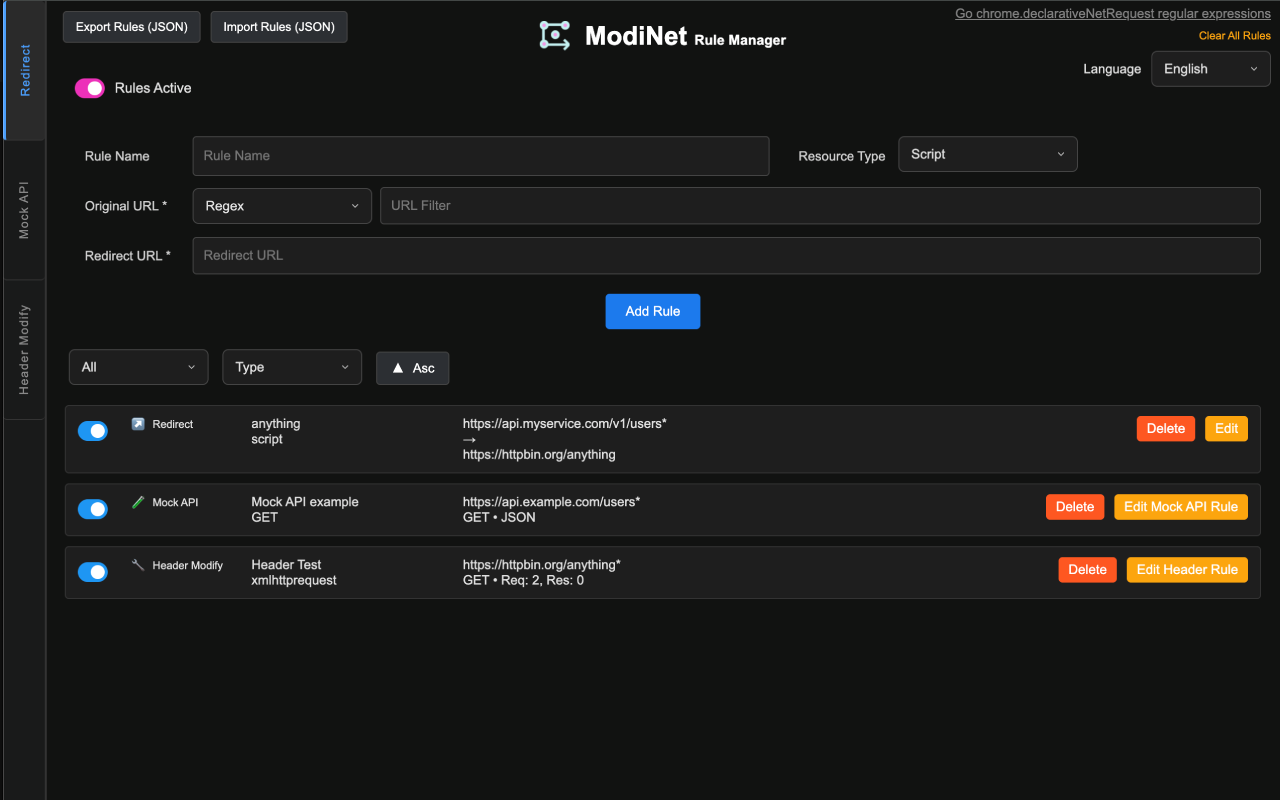The image size is (1280, 800).
Task: Disable the Rules Active toggle
Action: point(90,88)
